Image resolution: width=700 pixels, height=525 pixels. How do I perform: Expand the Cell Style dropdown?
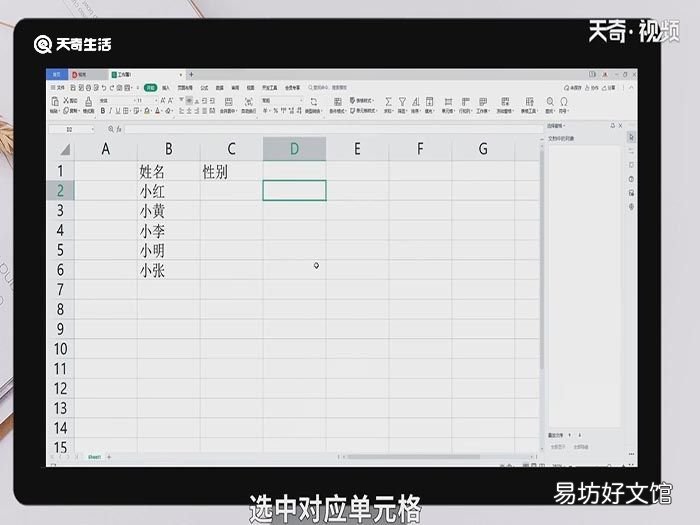click(363, 110)
